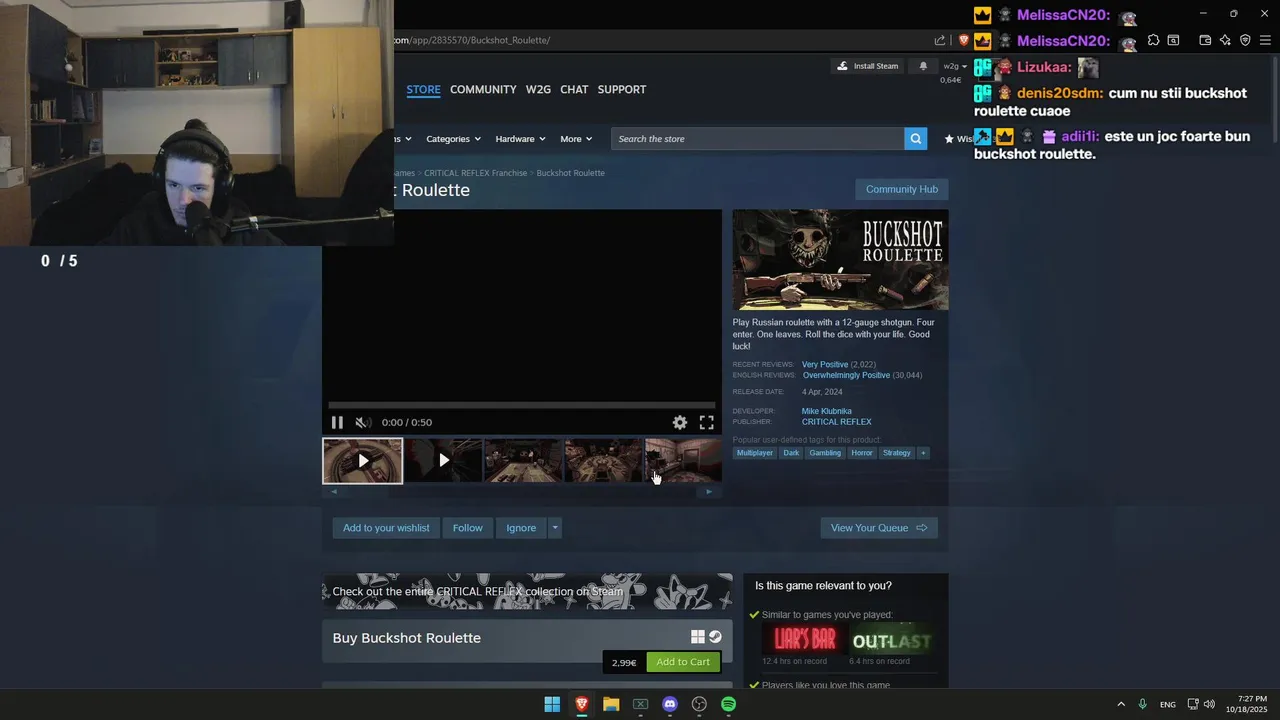Open the Community Hub
The height and width of the screenshot is (720, 1280).
tap(902, 189)
